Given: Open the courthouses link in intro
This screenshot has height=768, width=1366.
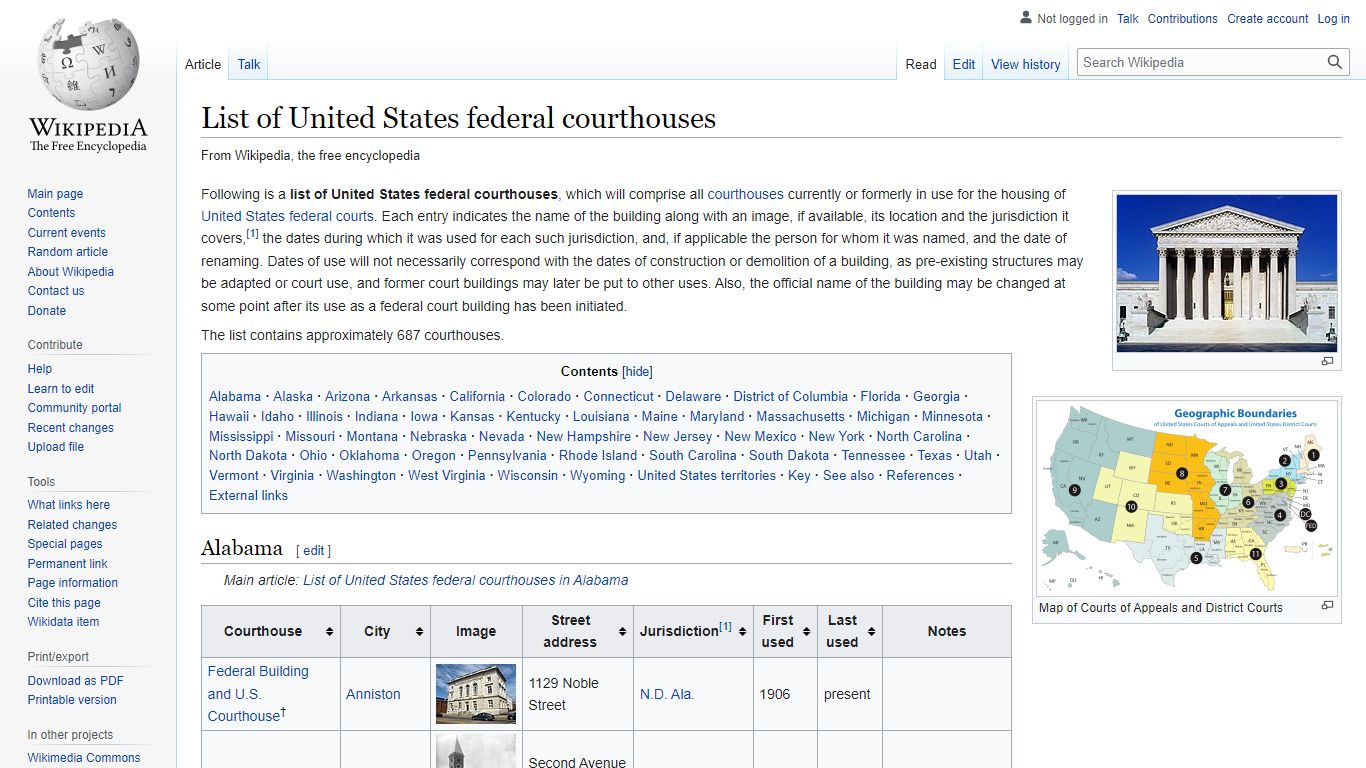Looking at the screenshot, I should click(x=745, y=194).
